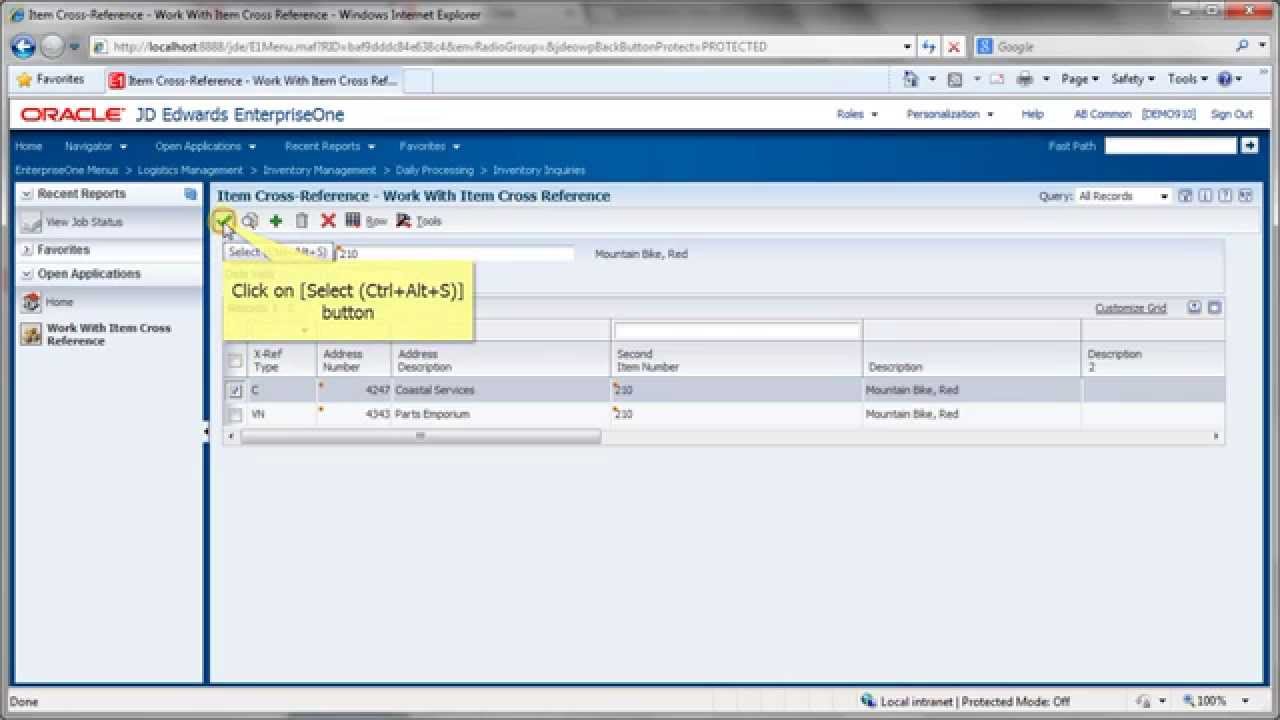Click the browser Stop red X icon
Image resolution: width=1280 pixels, height=720 pixels.
tap(954, 46)
